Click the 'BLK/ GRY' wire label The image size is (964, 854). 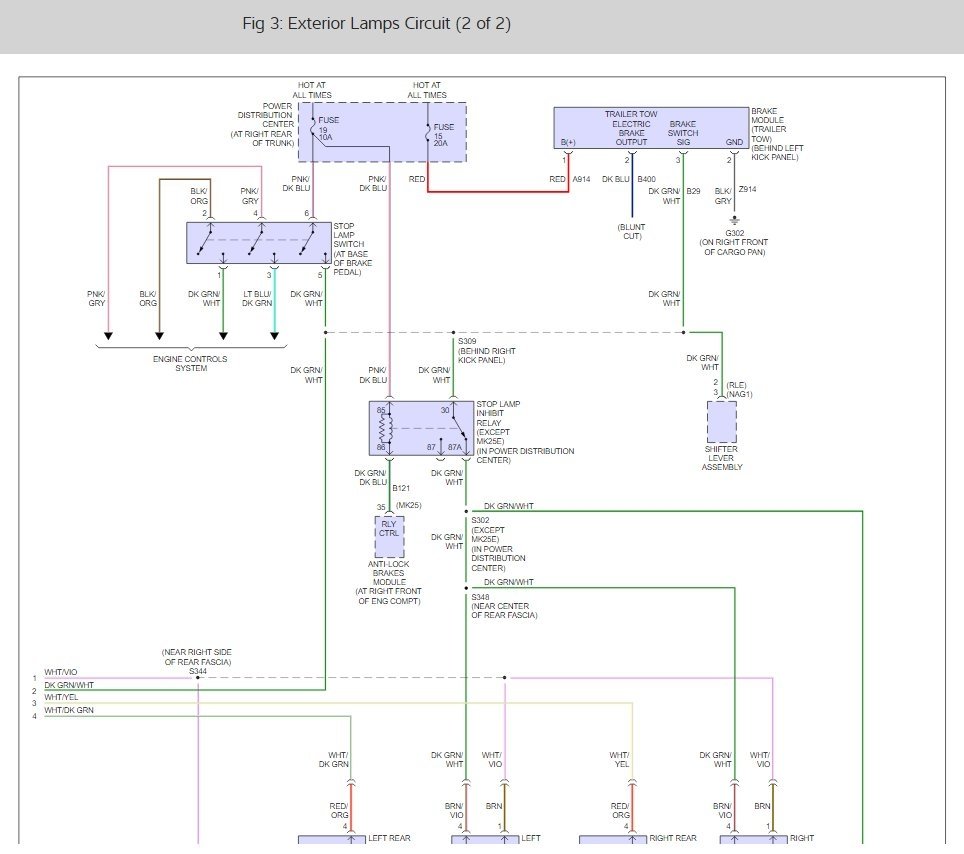pos(723,196)
